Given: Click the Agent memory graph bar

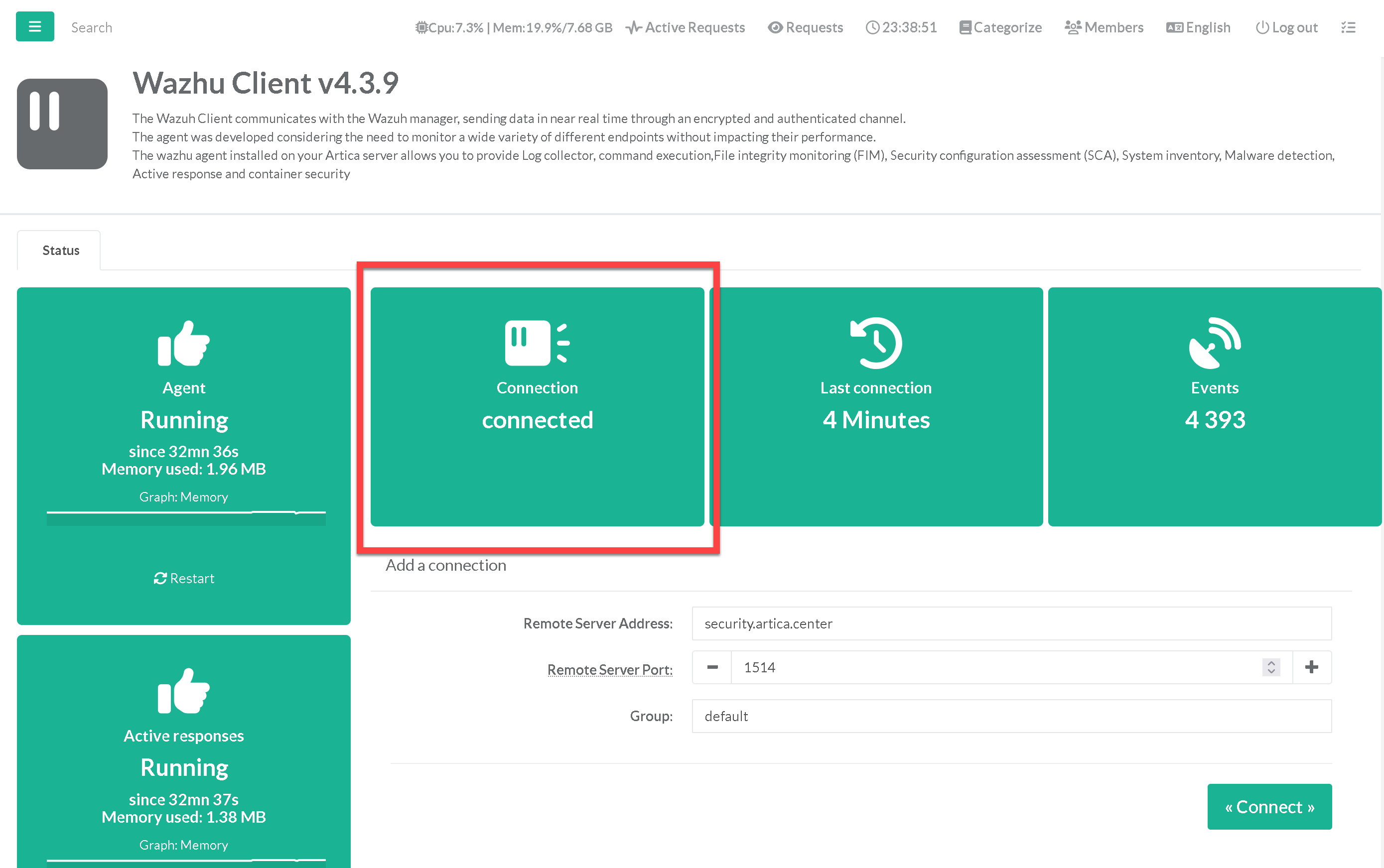Looking at the screenshot, I should [x=185, y=518].
